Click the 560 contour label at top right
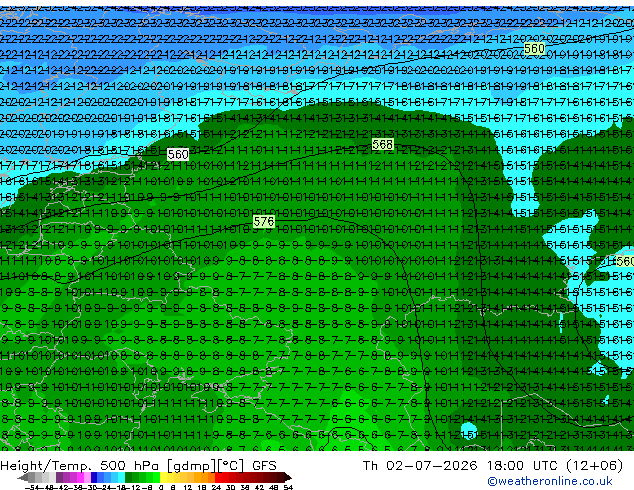Viewport: 634px width, 490px height. (534, 49)
